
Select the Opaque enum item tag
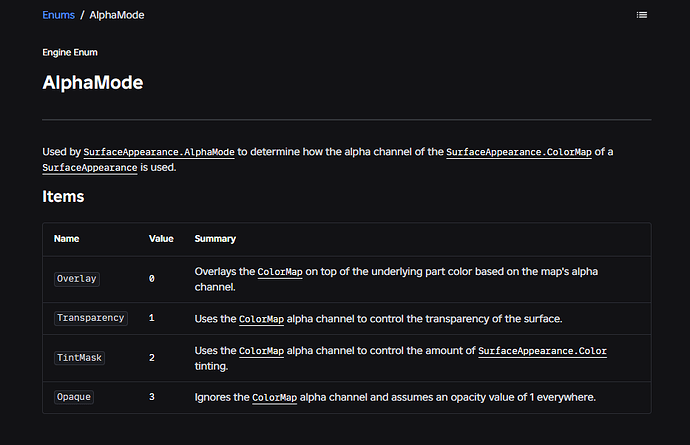[73, 397]
